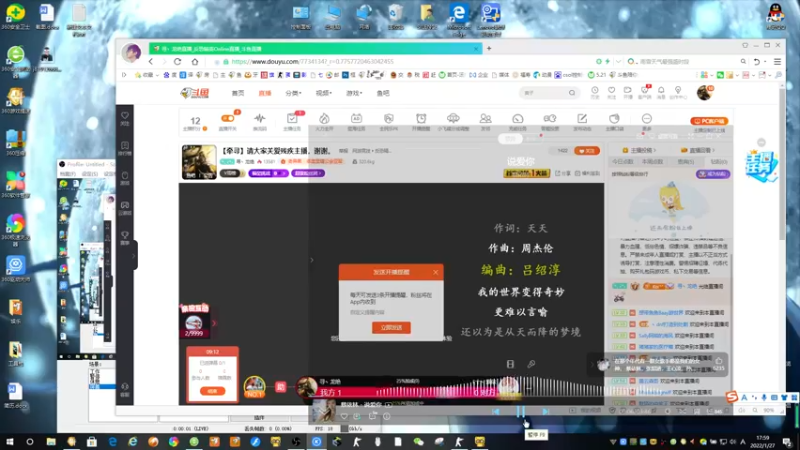
Task: Open the circled dash 更多 more icon
Action: click(646, 118)
